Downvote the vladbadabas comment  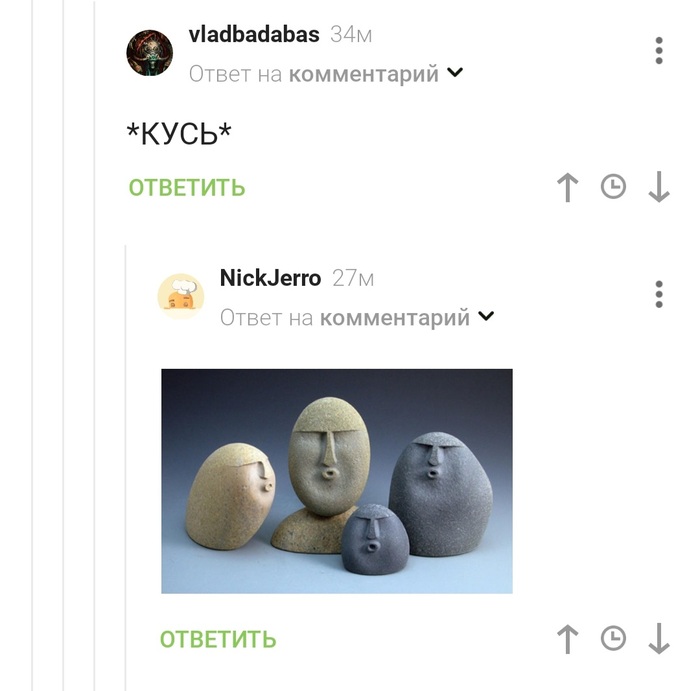(659, 187)
